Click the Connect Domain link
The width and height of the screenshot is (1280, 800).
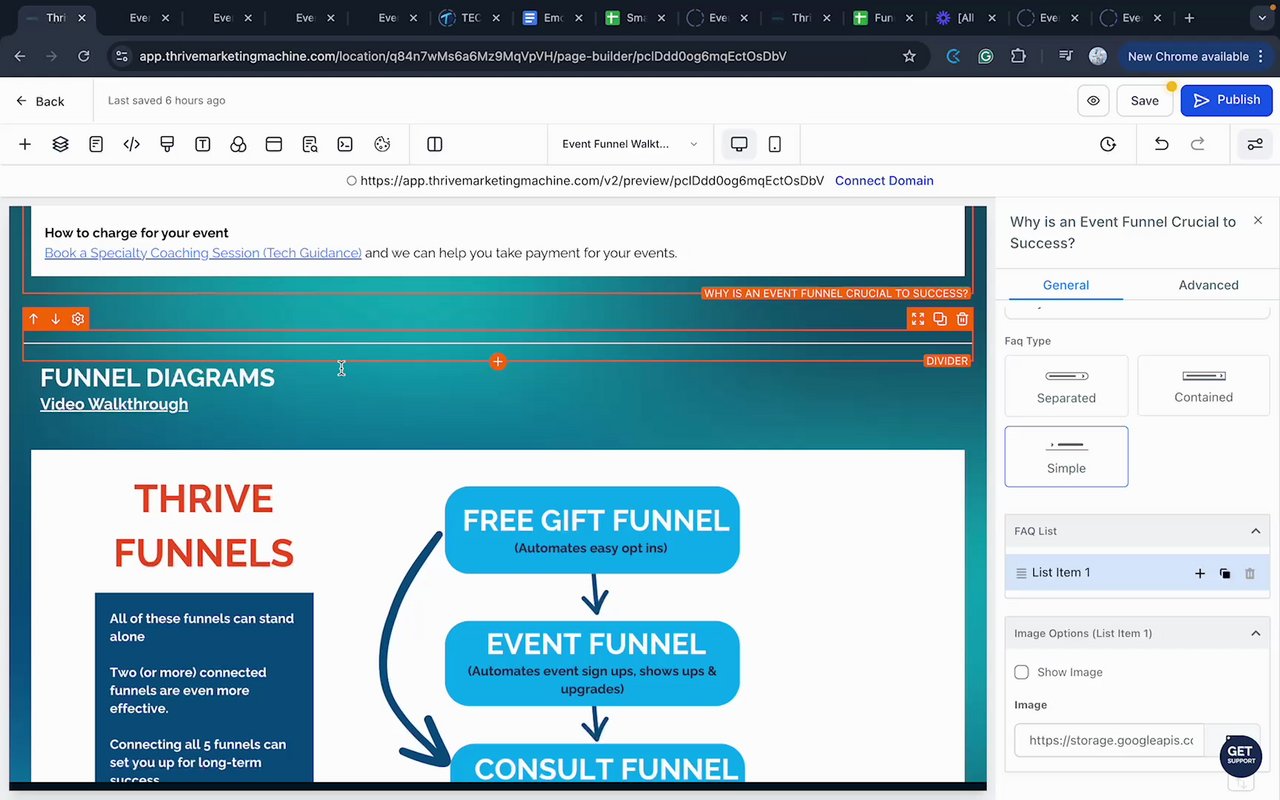click(884, 181)
